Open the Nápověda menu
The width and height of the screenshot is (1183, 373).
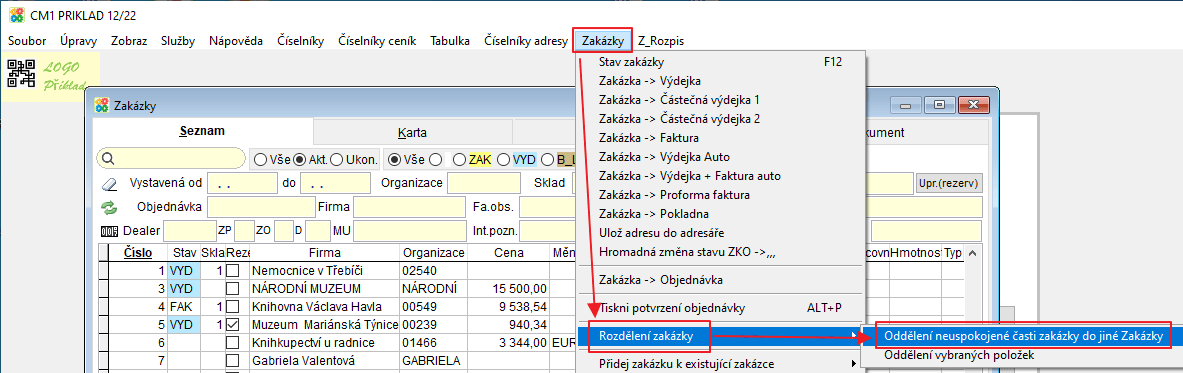click(x=236, y=41)
